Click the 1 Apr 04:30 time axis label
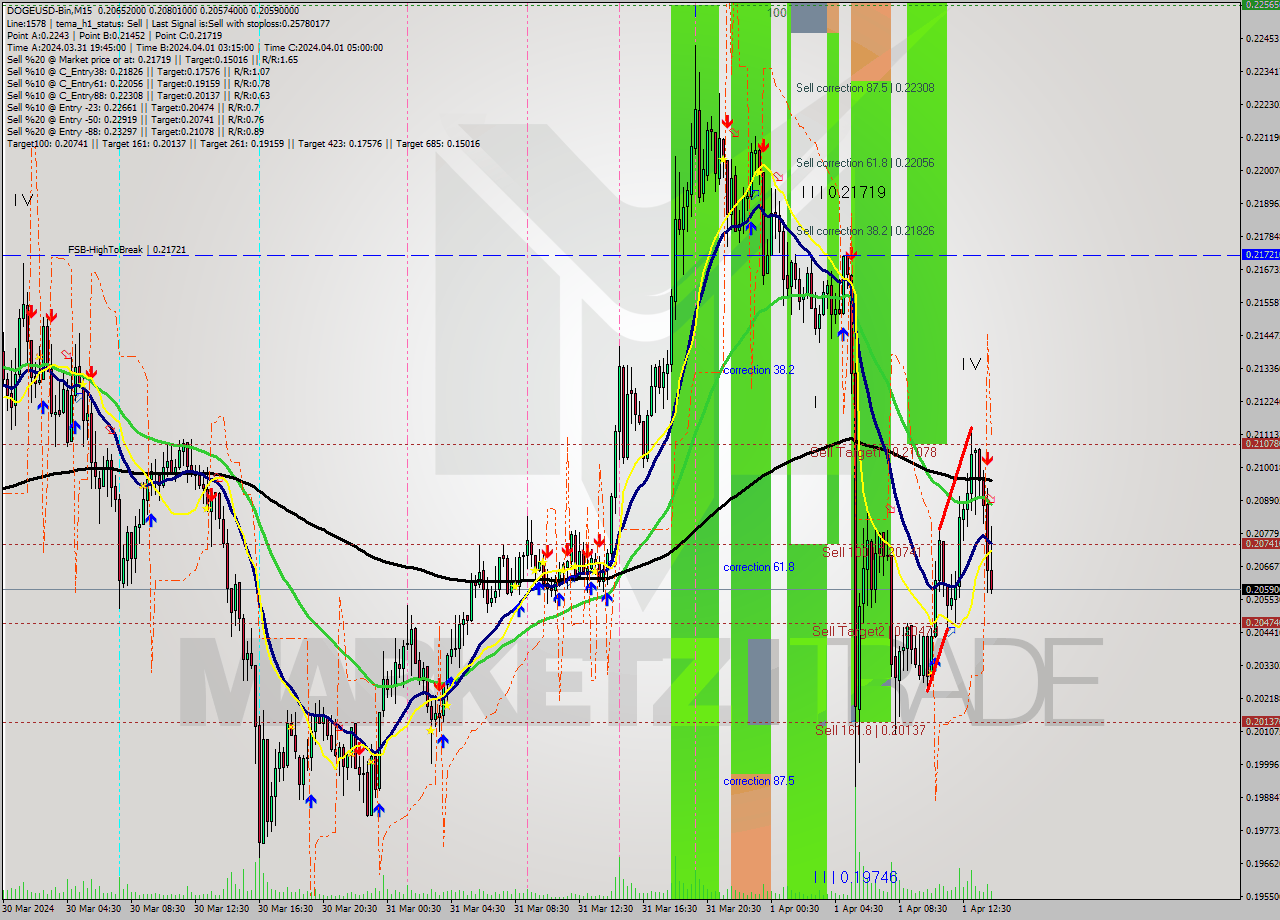Screen dimensions: 1280x920 858,909
